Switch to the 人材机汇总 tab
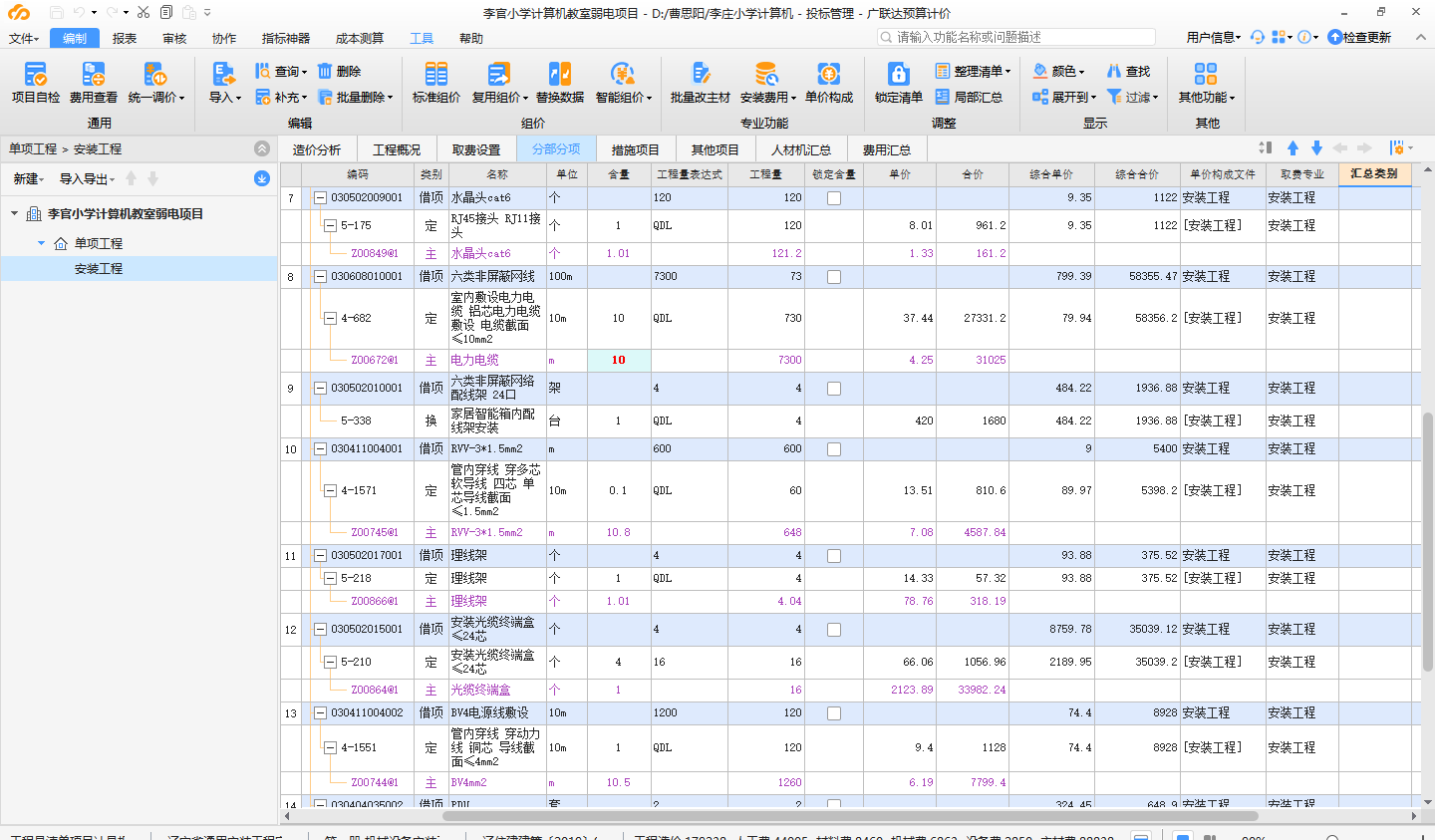The width and height of the screenshot is (1435, 840). (801, 149)
